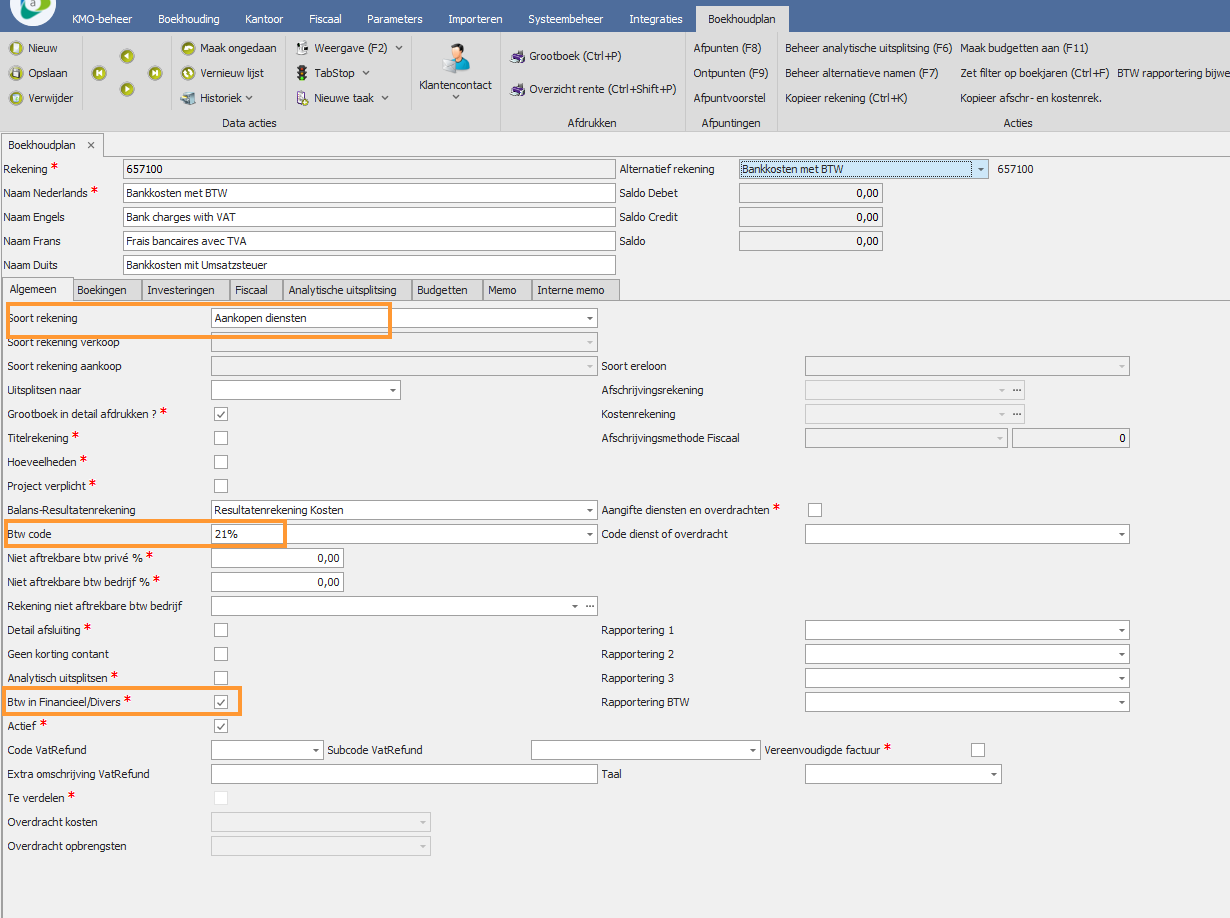Click the Maak ongedaan undo icon
The width and height of the screenshot is (1230, 918).
tap(188, 48)
